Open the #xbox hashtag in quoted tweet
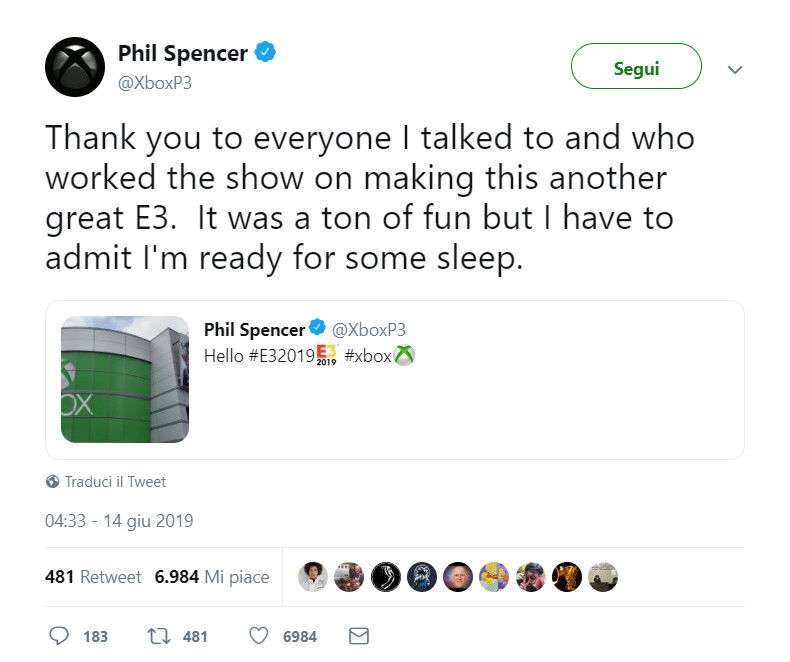This screenshot has width=790, height=662. [x=368, y=356]
